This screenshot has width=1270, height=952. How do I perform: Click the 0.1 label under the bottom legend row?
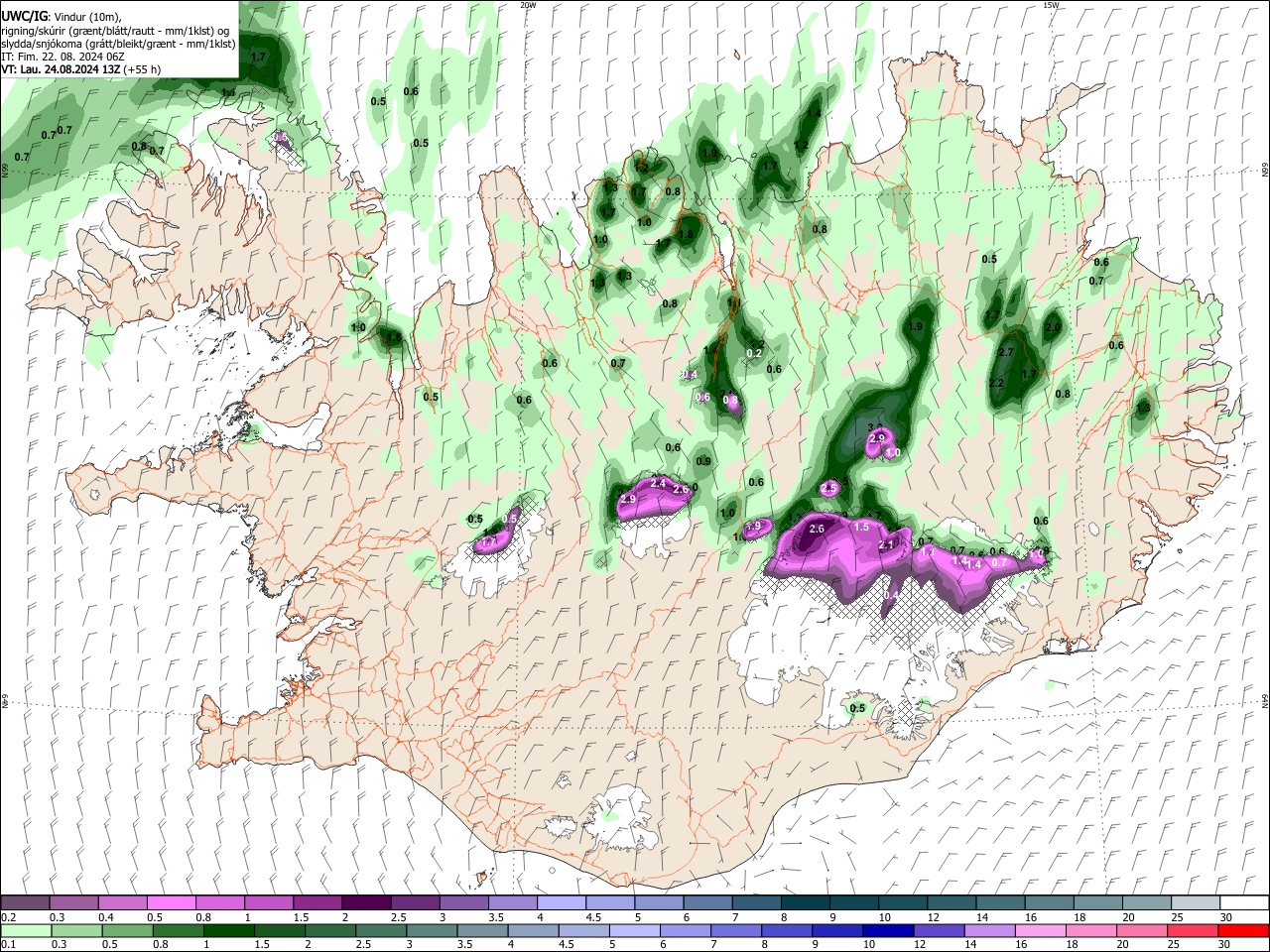click(9, 945)
